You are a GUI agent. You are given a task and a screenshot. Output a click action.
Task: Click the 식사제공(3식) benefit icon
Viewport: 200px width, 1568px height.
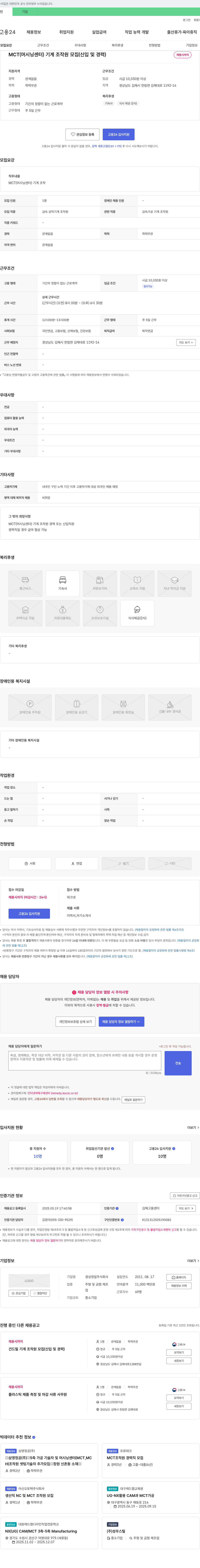tap(137, 612)
